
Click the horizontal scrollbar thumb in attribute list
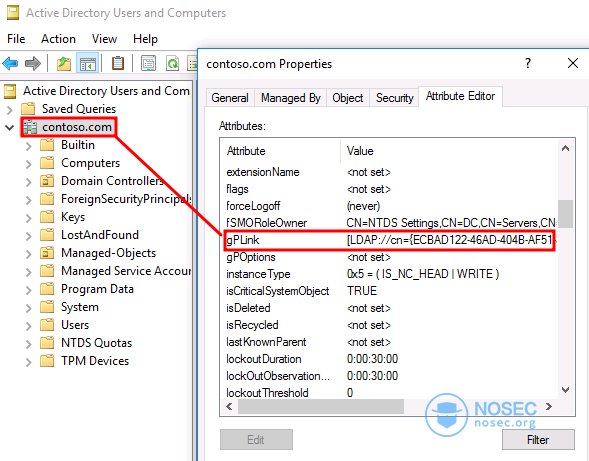point(321,407)
